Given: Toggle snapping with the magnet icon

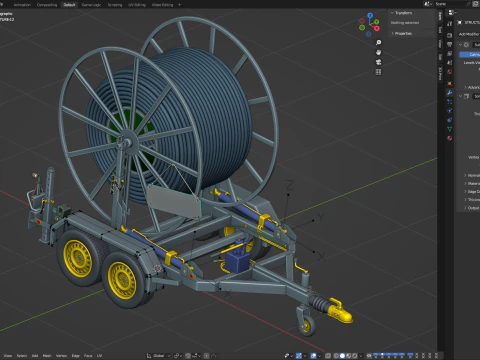Looking at the screenshot, I should pyautogui.click(x=188, y=356).
